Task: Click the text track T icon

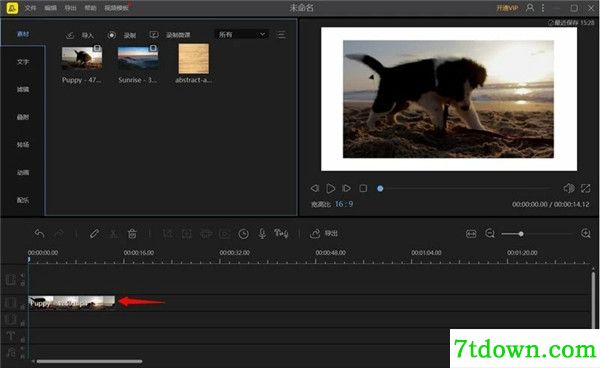Action: click(10, 336)
